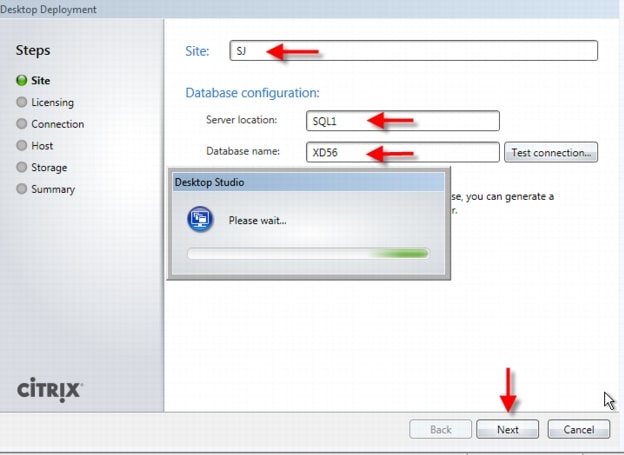Viewport: 624px width, 455px height.
Task: Click the Desktop Studio dialog title bar
Action: coord(309,182)
